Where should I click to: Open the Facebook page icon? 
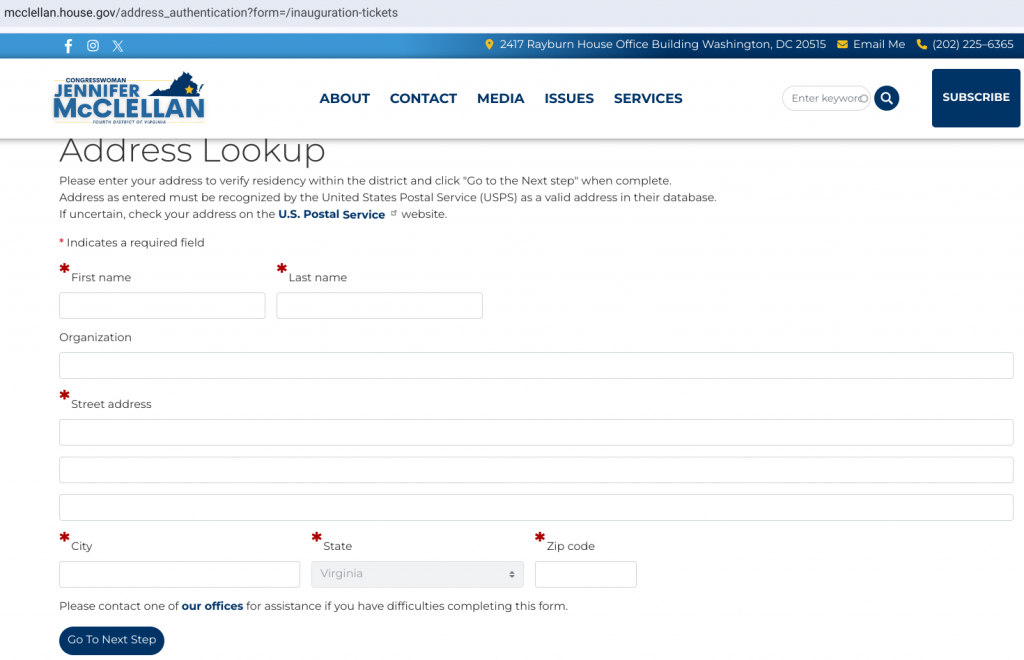68,46
